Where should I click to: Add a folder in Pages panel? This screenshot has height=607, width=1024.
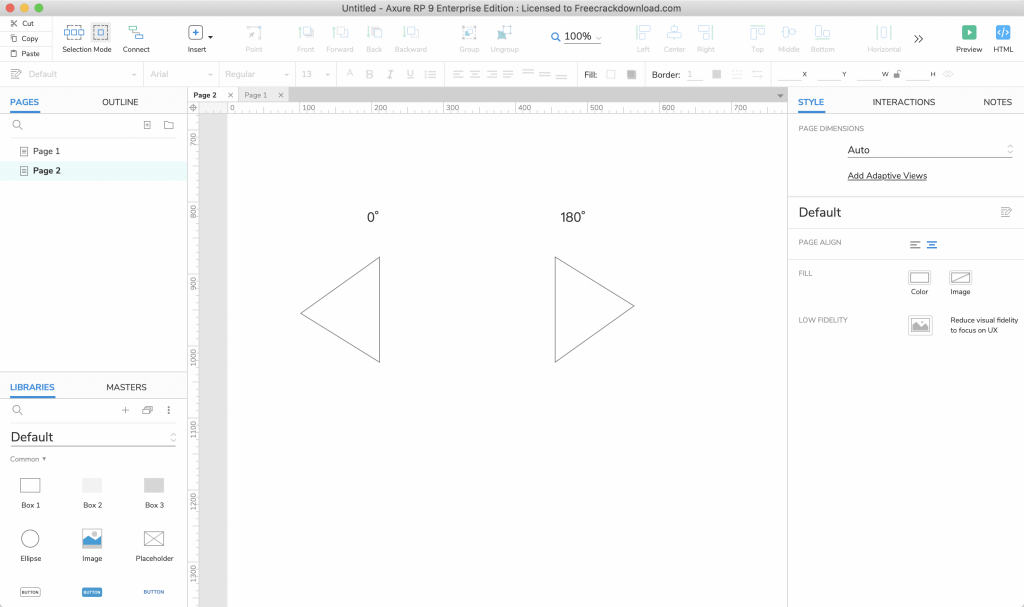click(x=168, y=125)
